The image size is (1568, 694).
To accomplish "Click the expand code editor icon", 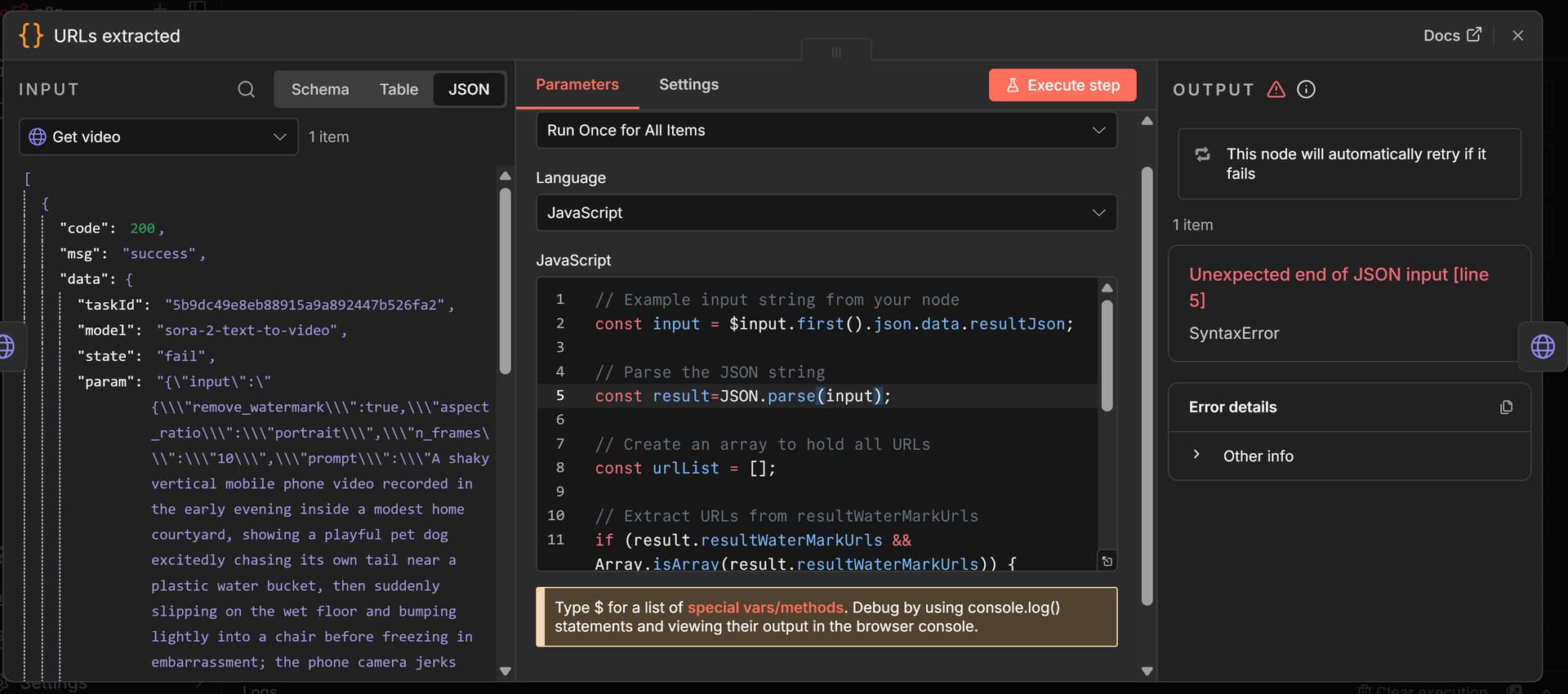I will (x=1107, y=561).
